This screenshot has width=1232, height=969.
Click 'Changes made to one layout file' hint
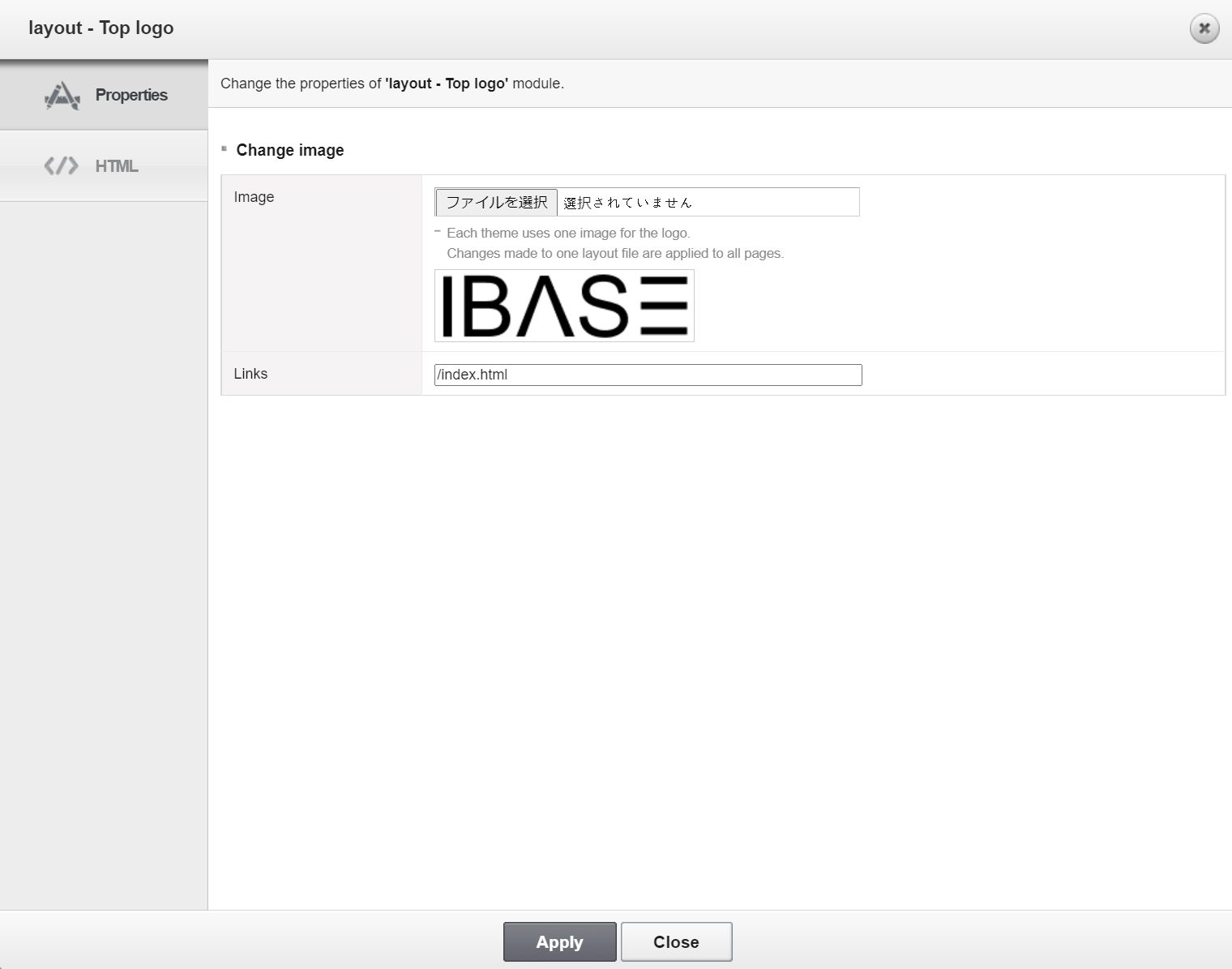click(x=615, y=253)
